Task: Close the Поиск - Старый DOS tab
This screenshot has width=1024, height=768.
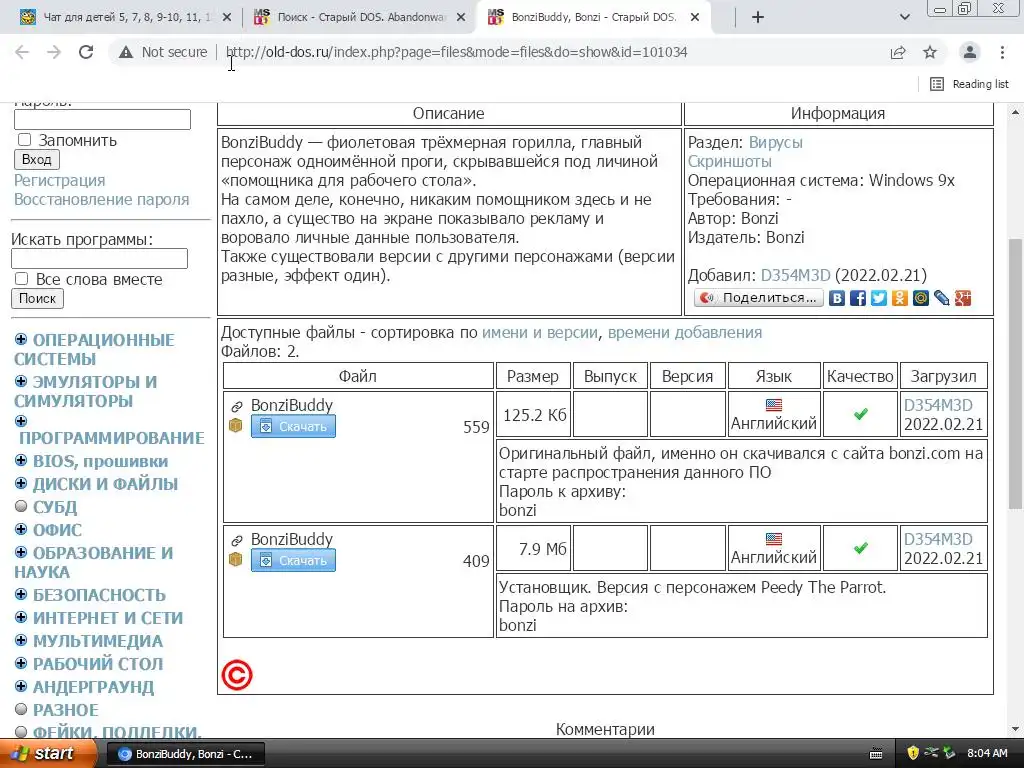Action: click(461, 18)
